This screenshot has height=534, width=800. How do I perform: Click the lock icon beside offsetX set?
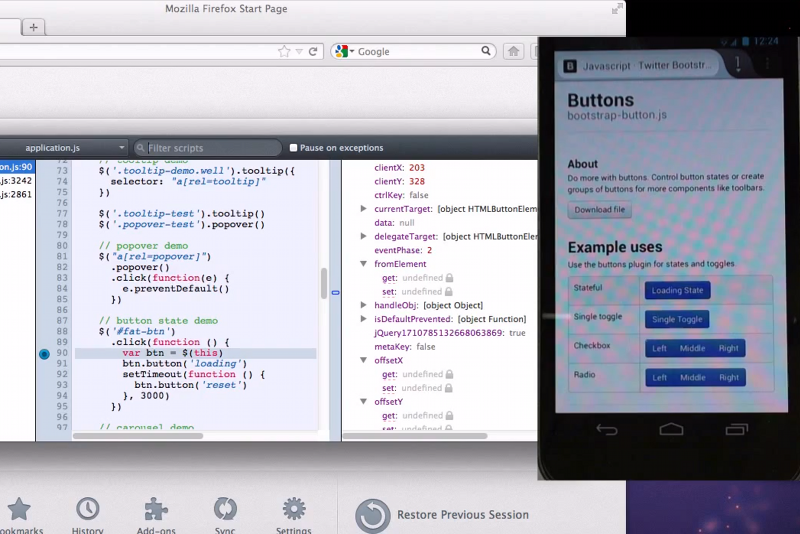pos(449,388)
